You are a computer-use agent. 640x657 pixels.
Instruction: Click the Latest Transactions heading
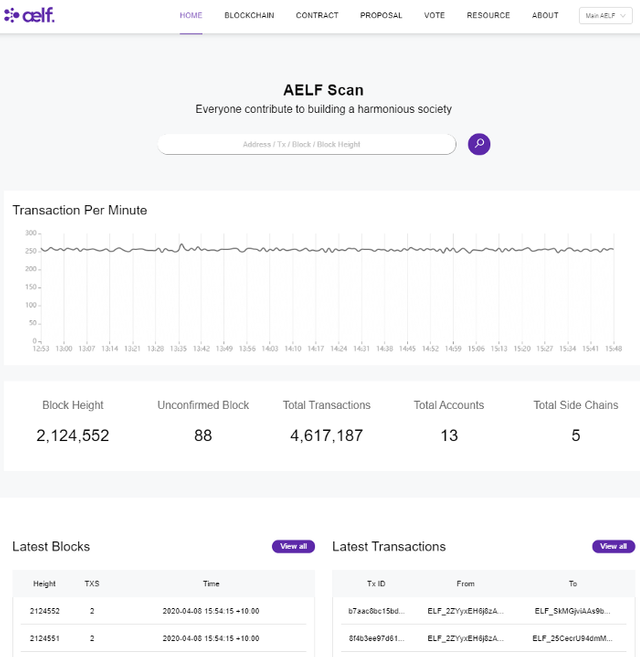click(x=389, y=546)
